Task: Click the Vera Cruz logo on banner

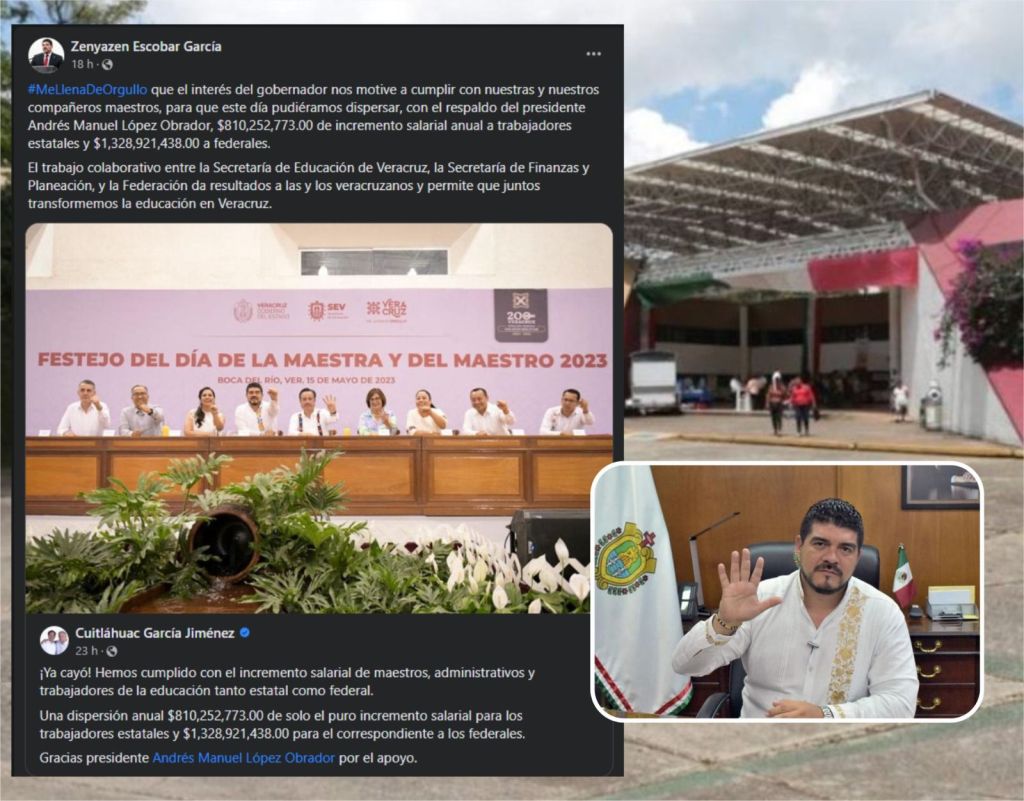Action: point(387,310)
